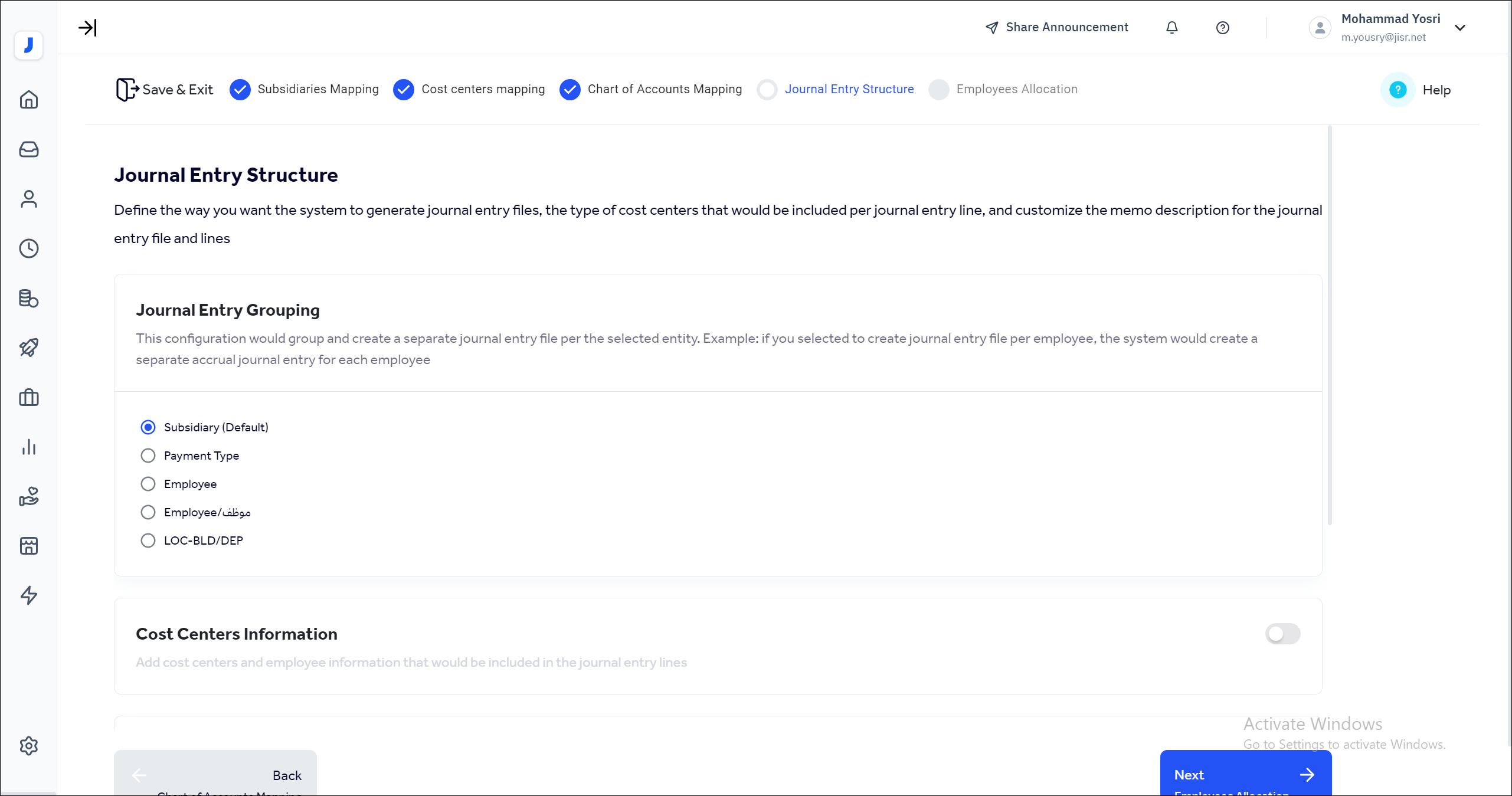Choose the Employee grouping option
Viewport: 1512px width, 796px height.
(x=148, y=483)
